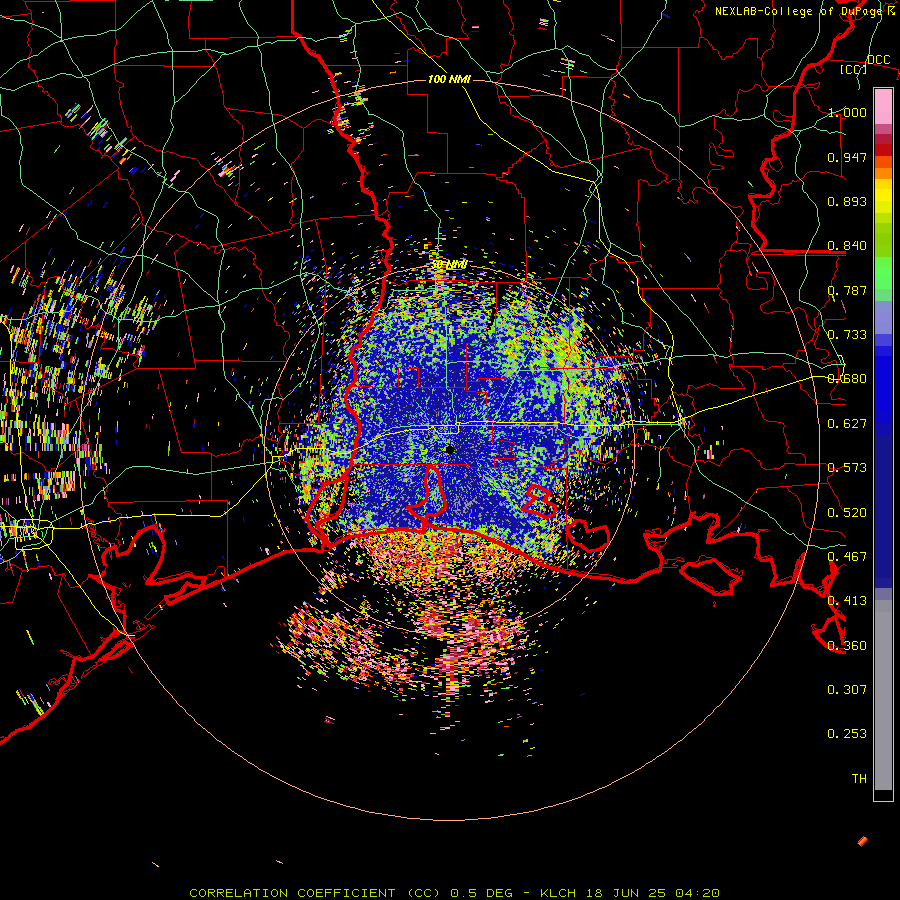Click the 1.000 scale value
Image resolution: width=900 pixels, height=900 pixels.
click(x=847, y=112)
